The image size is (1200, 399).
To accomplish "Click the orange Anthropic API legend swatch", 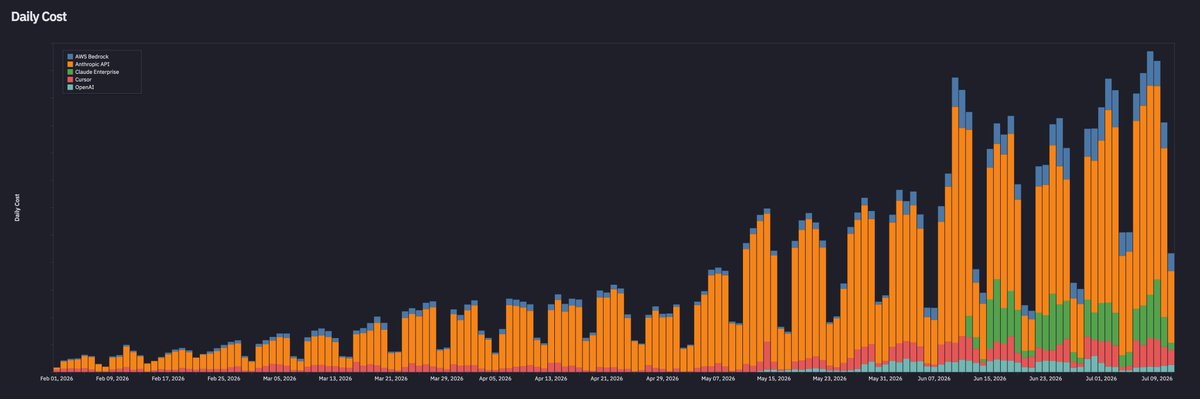I will click(x=70, y=64).
